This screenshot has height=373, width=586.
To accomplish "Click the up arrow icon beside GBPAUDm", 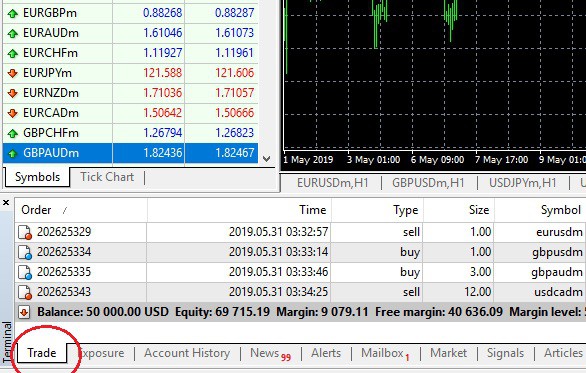I will (13, 153).
